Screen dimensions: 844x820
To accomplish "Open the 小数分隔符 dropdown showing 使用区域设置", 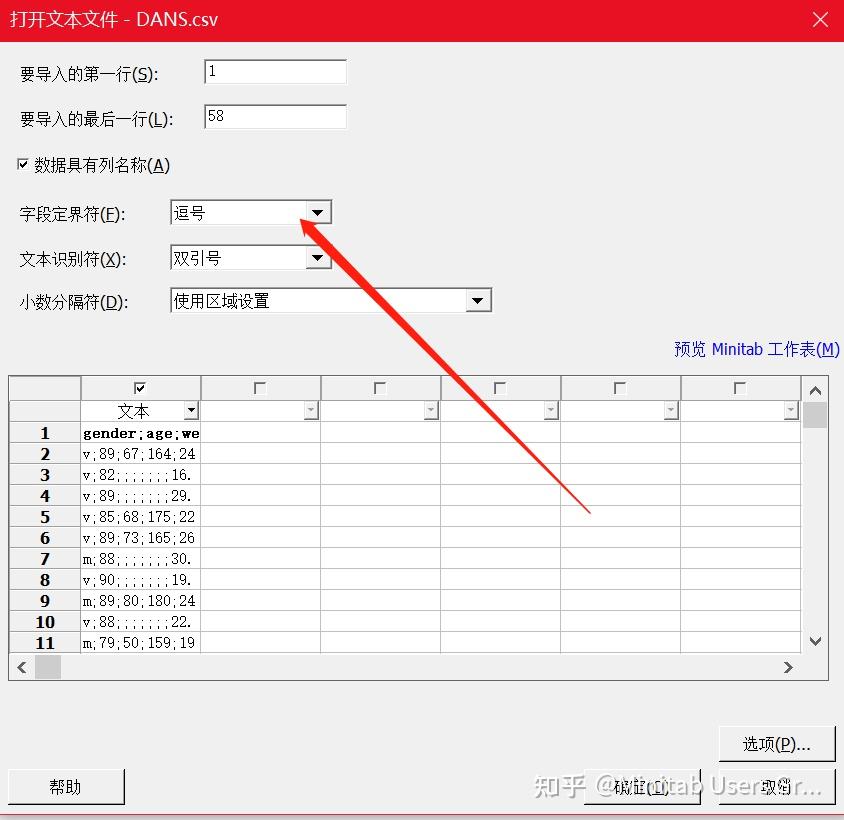I will coord(478,300).
